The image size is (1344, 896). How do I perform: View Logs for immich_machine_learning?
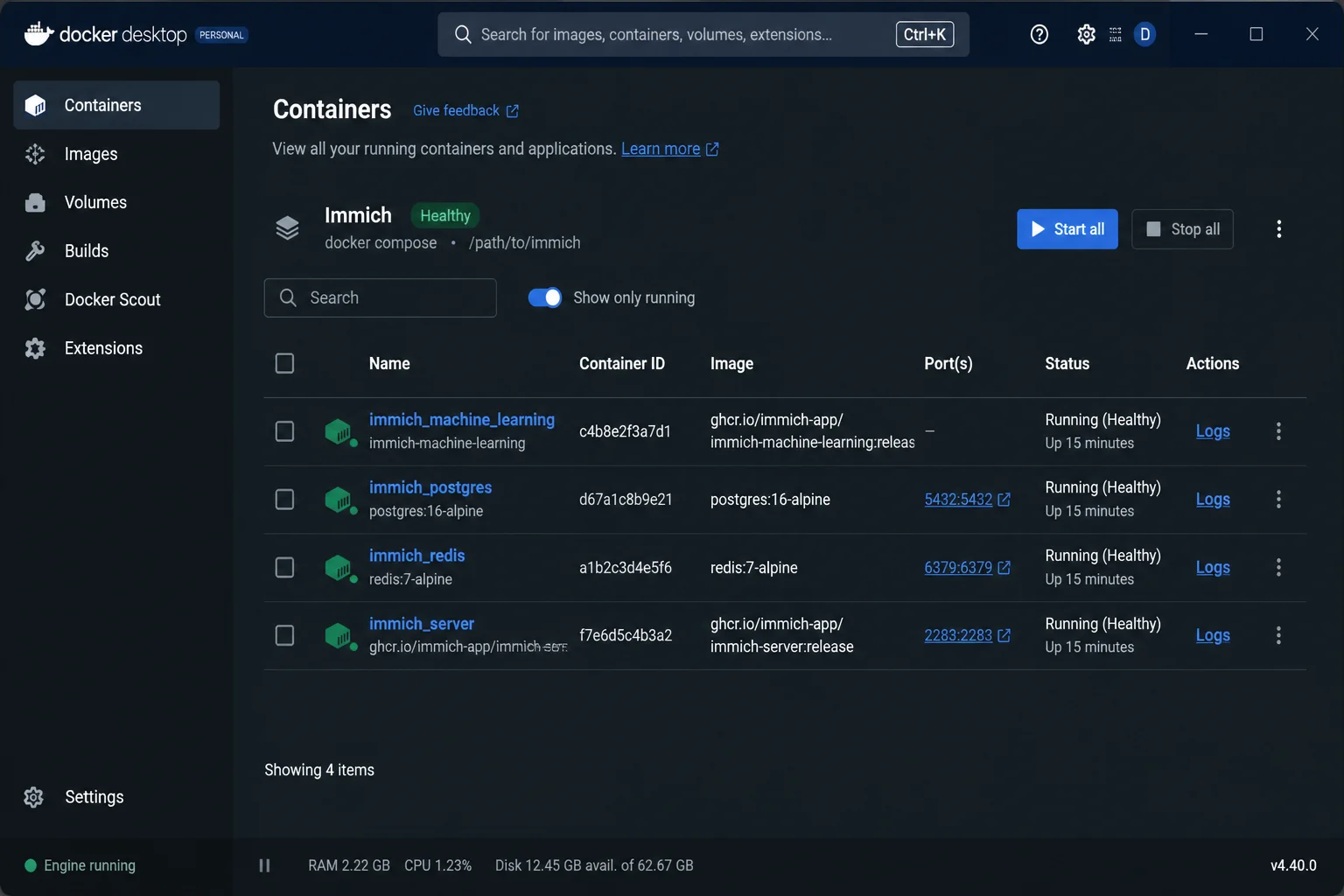1213,431
